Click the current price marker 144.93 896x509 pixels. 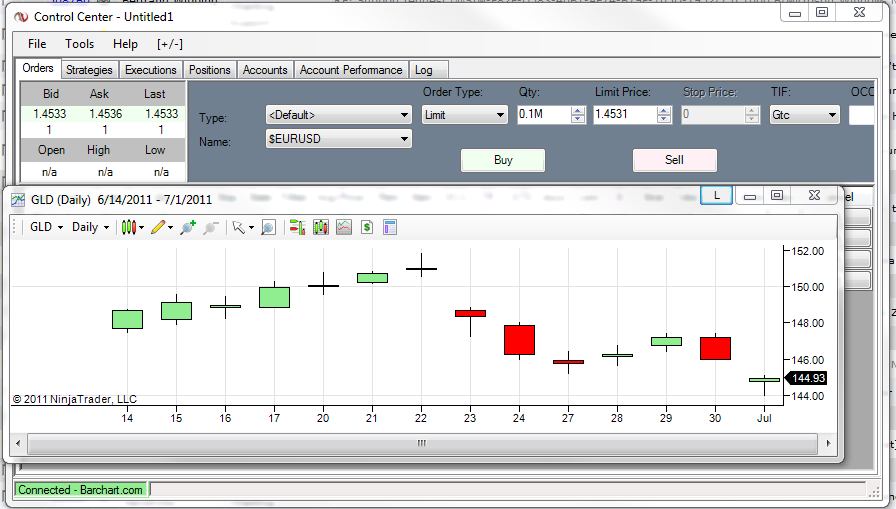806,378
